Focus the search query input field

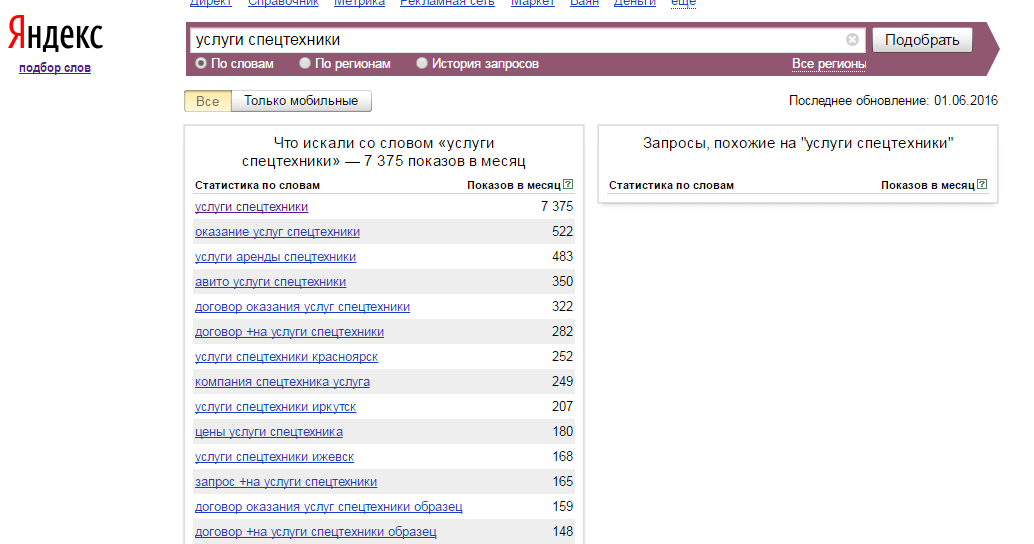point(515,40)
